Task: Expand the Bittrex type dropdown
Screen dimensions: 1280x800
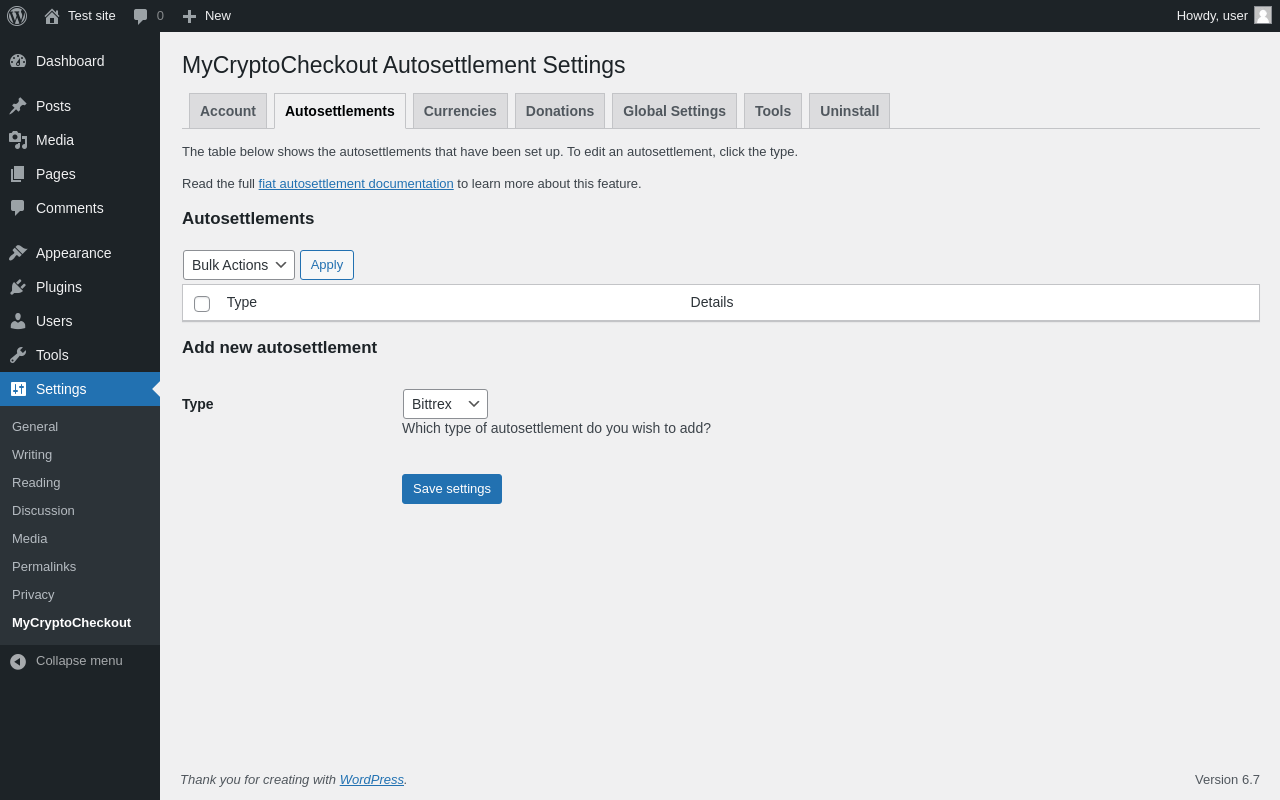Action: [x=445, y=404]
